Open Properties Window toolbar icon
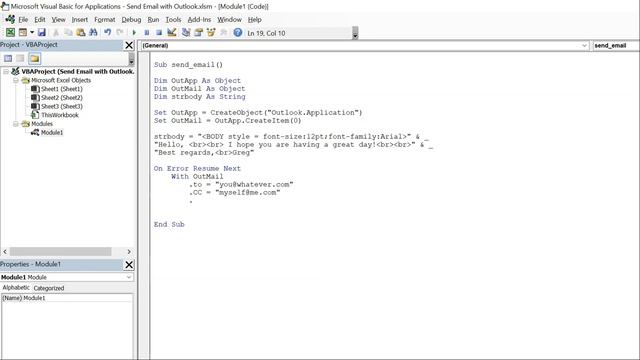 point(198,32)
